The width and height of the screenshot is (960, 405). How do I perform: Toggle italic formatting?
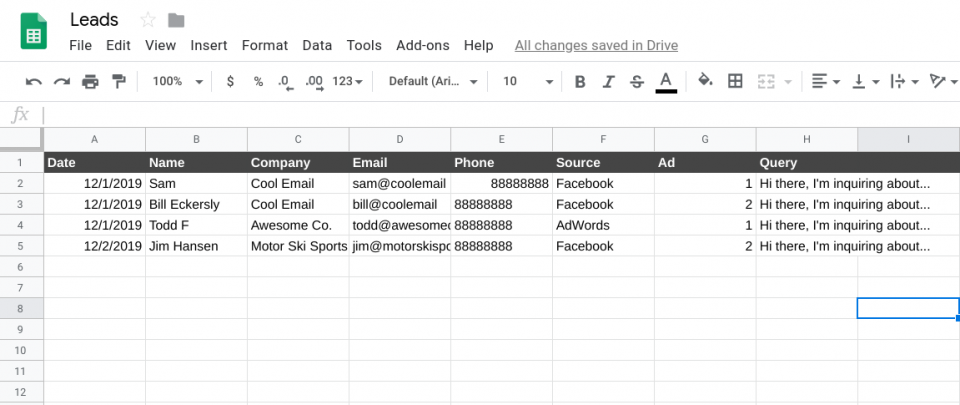[x=608, y=81]
